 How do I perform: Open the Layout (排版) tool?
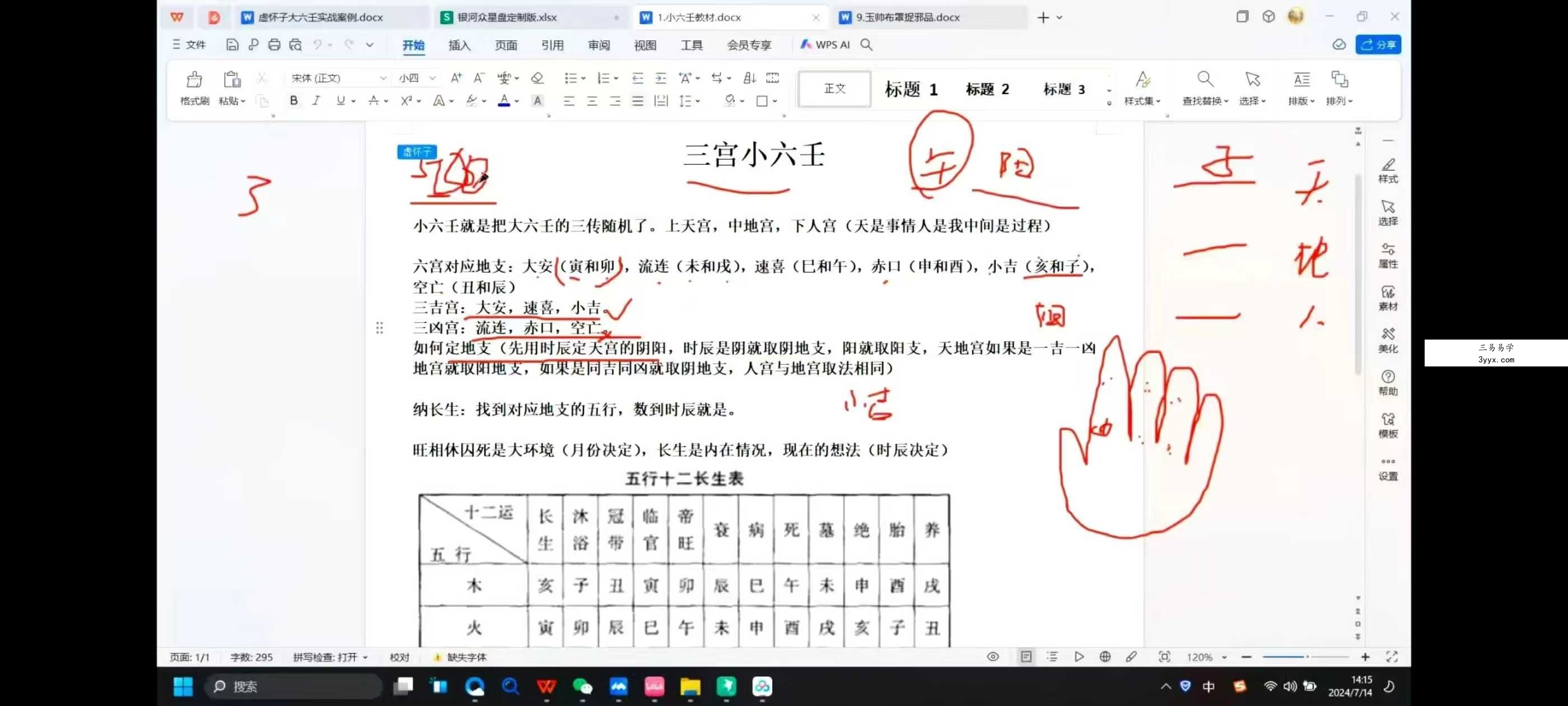[x=1301, y=88]
